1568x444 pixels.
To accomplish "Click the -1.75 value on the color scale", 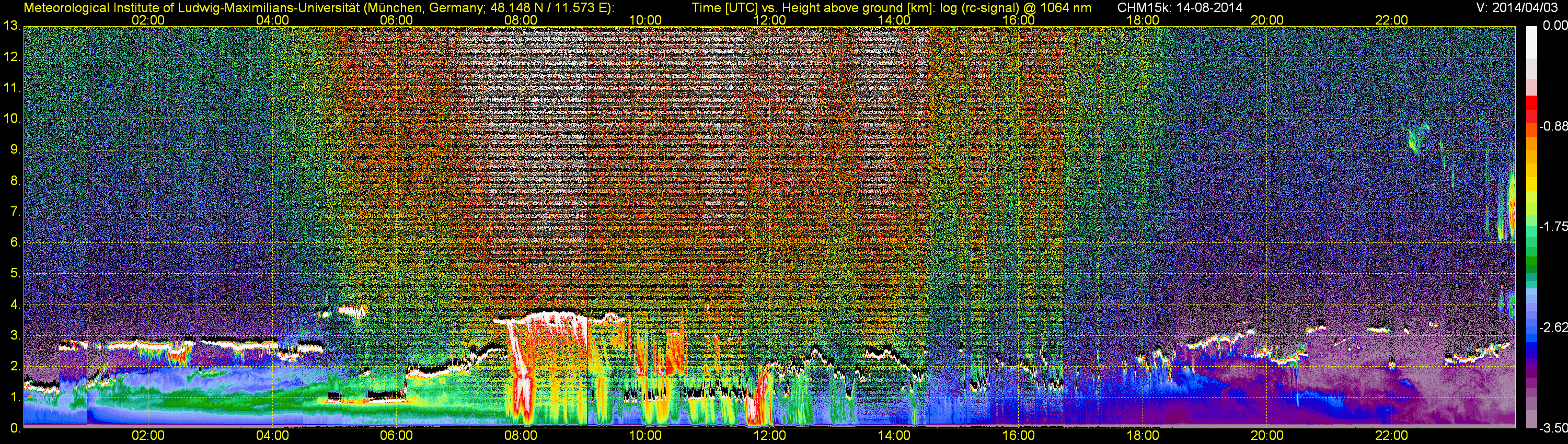I will pos(1553,226).
